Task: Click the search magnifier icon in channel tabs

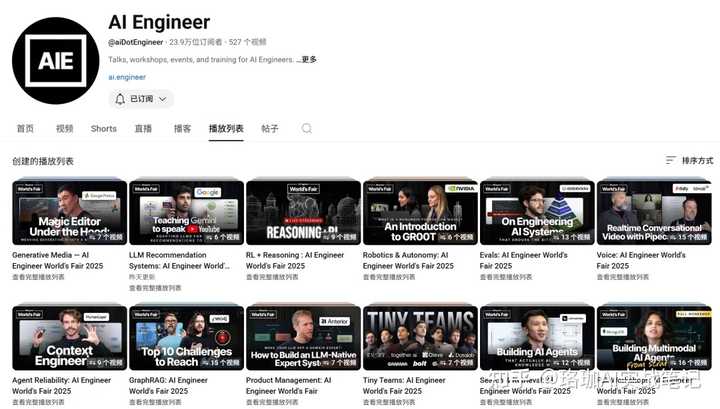Action: tap(306, 129)
